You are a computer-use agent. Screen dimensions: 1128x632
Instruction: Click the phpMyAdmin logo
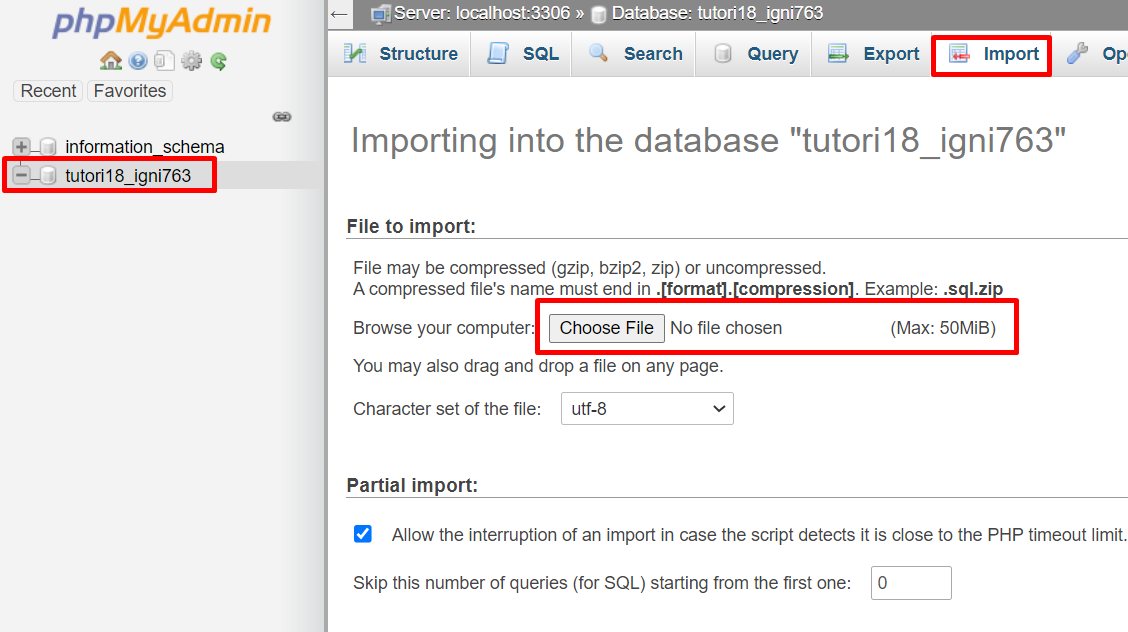click(x=161, y=22)
